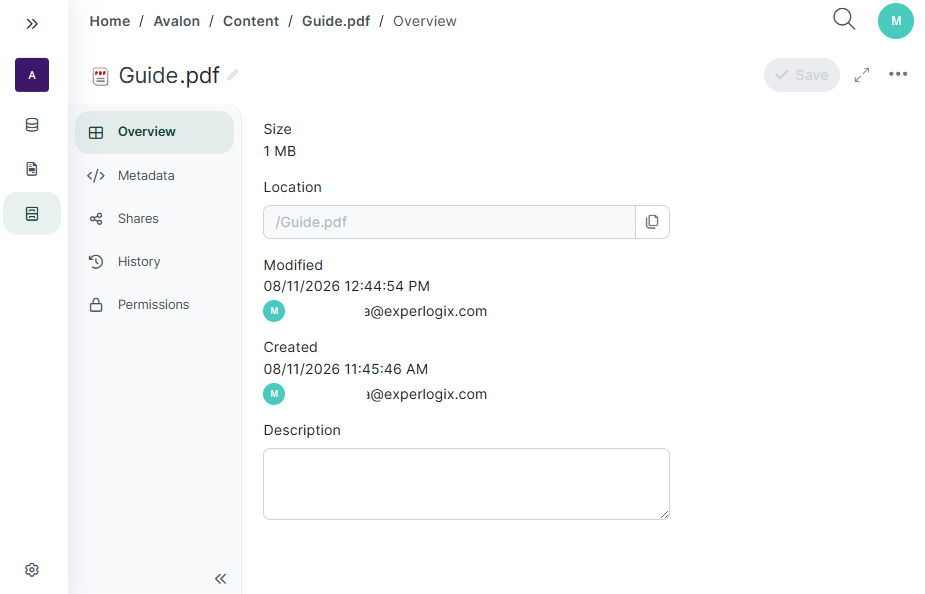Select the highlighted content archive sidebar icon

32,214
